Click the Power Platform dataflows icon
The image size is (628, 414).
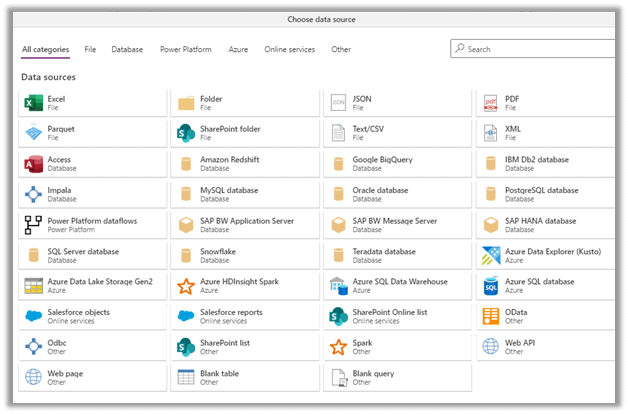click(33, 225)
